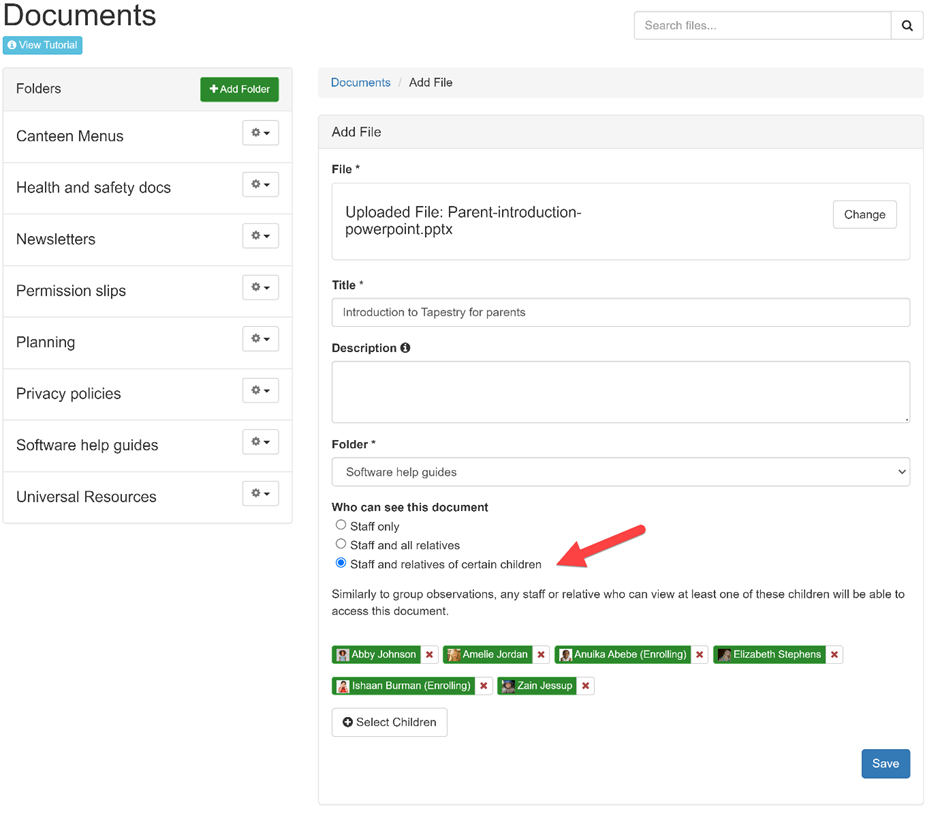Remove Amelie Jordan from selected children
Image resolution: width=940 pixels, height=816 pixels.
[x=541, y=655]
